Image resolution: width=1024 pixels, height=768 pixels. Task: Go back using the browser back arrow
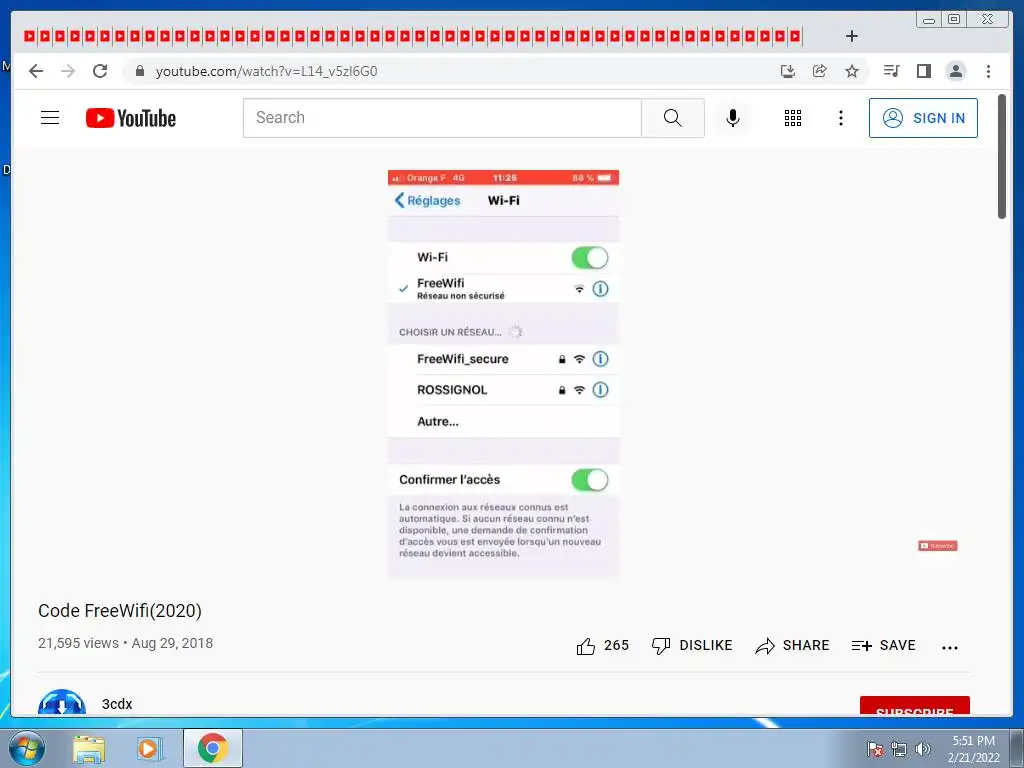36,71
